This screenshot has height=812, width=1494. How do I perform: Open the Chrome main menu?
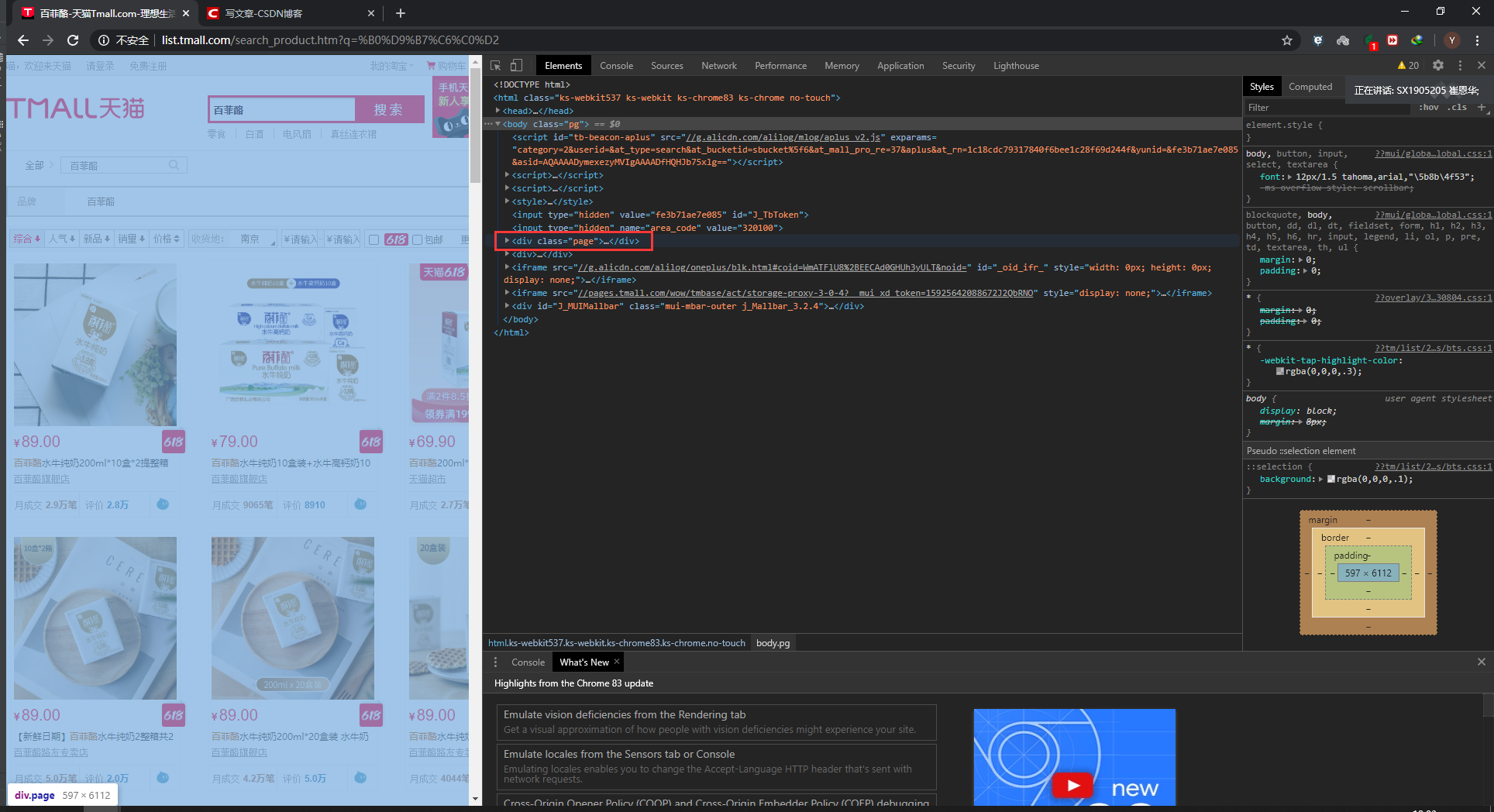1477,40
